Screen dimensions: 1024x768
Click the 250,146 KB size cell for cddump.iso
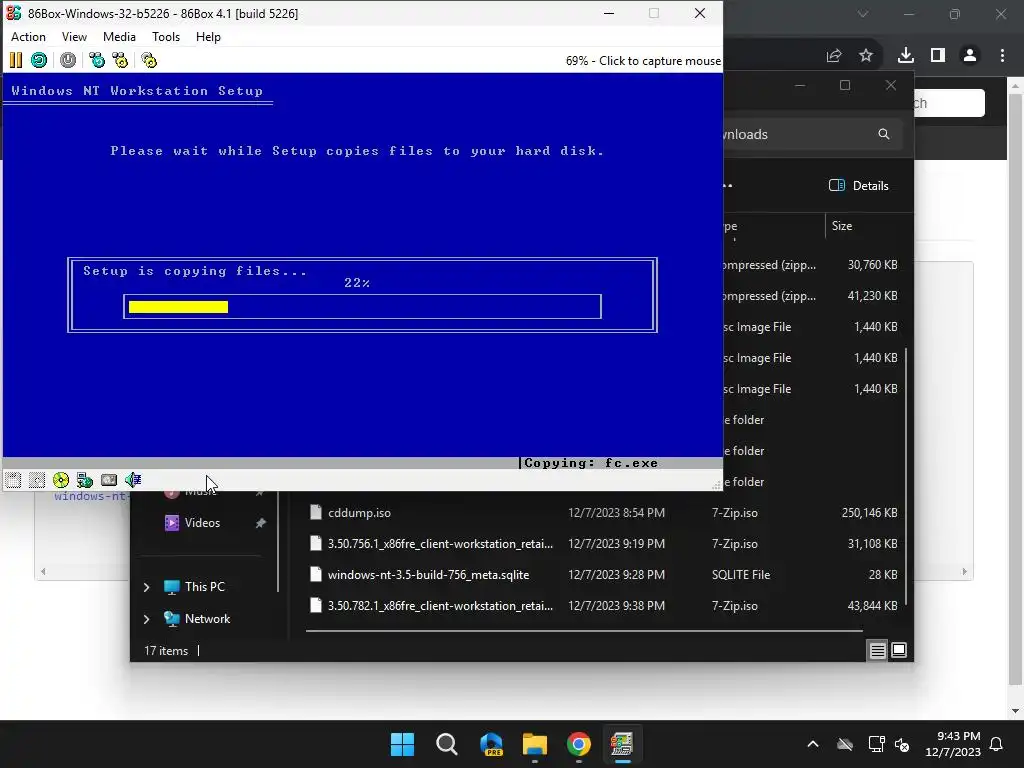pyautogui.click(x=869, y=513)
